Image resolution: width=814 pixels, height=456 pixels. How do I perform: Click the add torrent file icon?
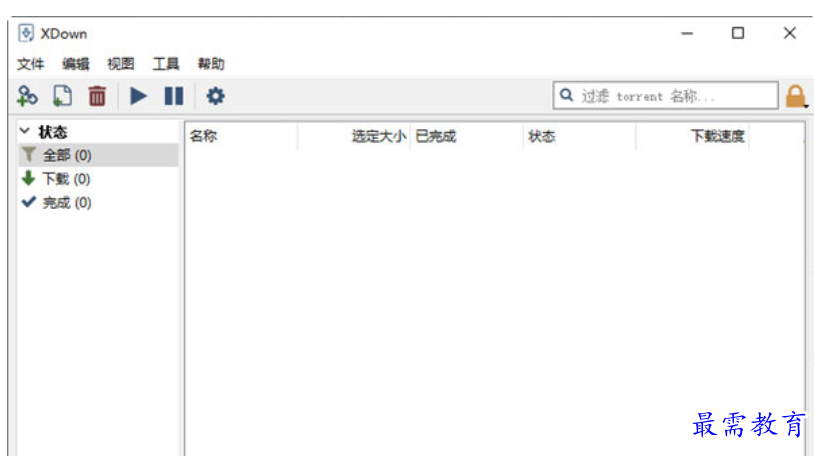pyautogui.click(x=62, y=96)
